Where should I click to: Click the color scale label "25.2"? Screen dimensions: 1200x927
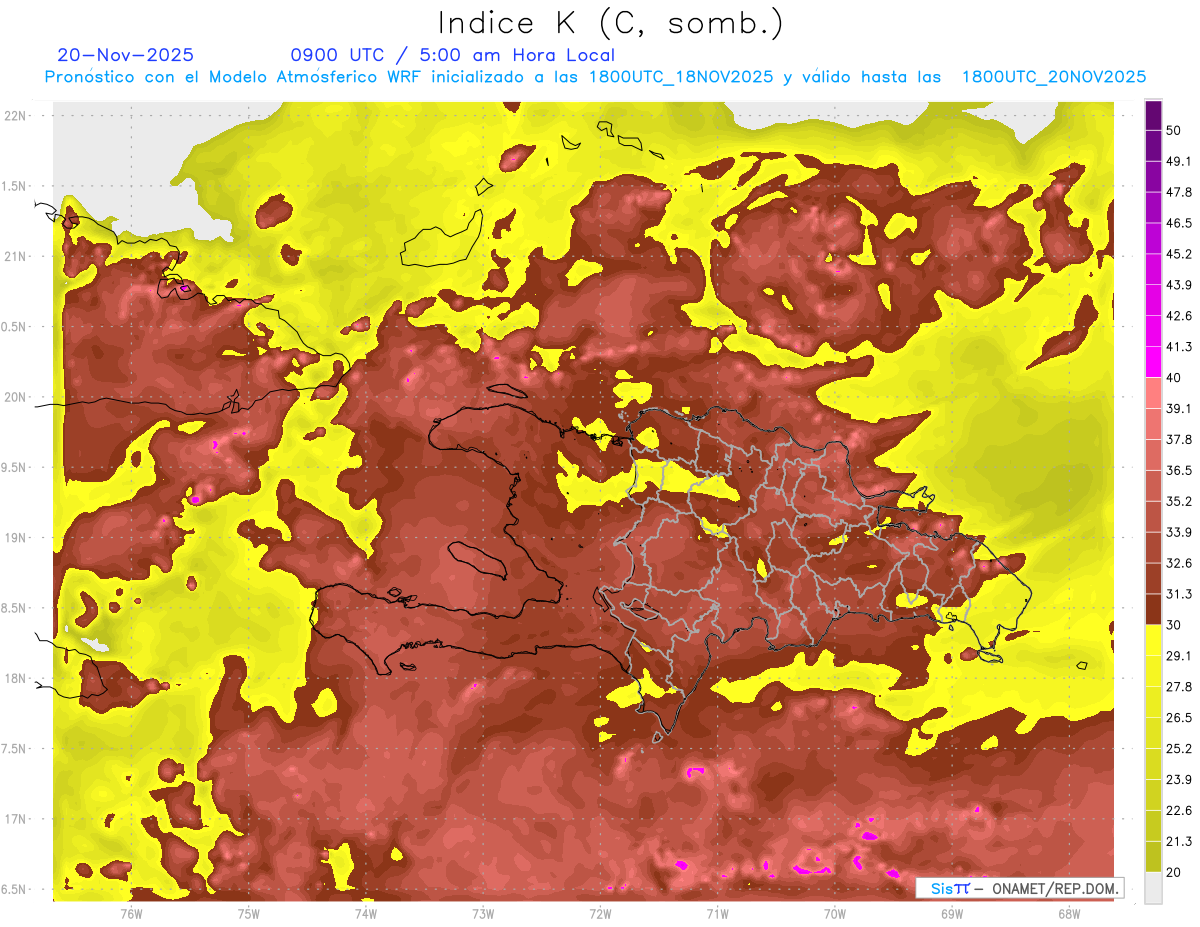click(x=1179, y=749)
